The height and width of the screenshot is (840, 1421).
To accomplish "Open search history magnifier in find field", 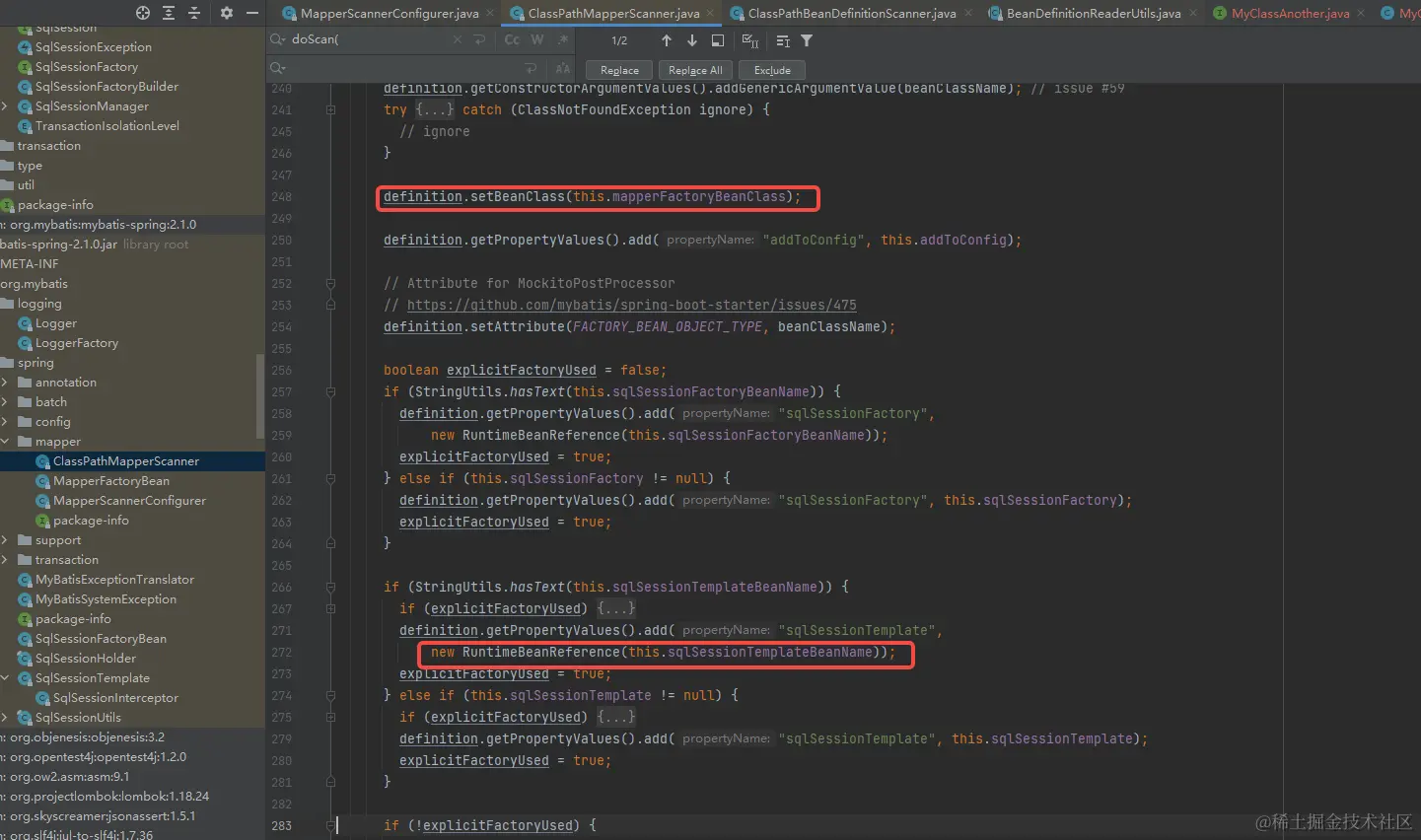I will [x=278, y=39].
